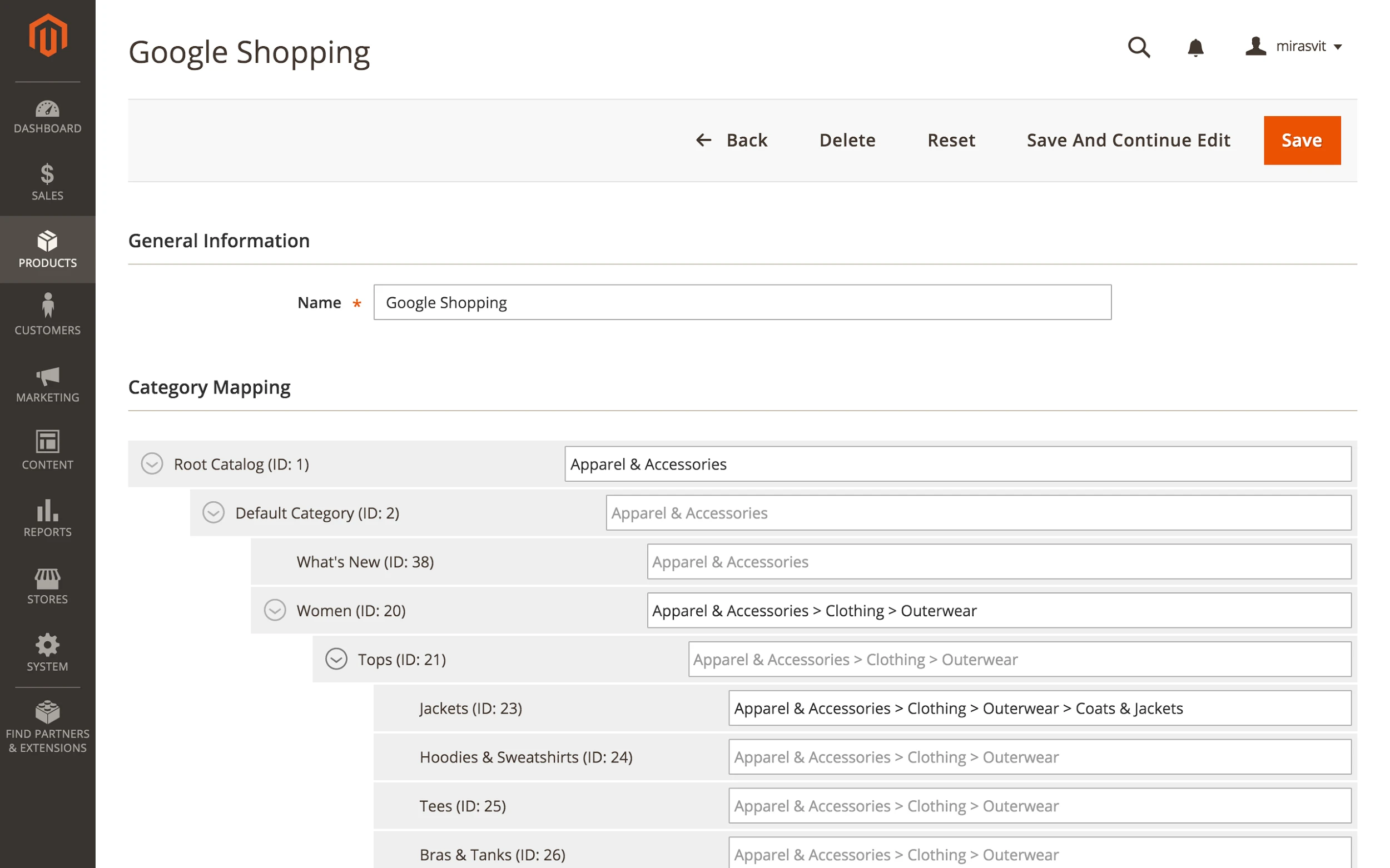The width and height of the screenshot is (1390, 868).
Task: Open the Dashboard section from the sidebar
Action: (47, 112)
